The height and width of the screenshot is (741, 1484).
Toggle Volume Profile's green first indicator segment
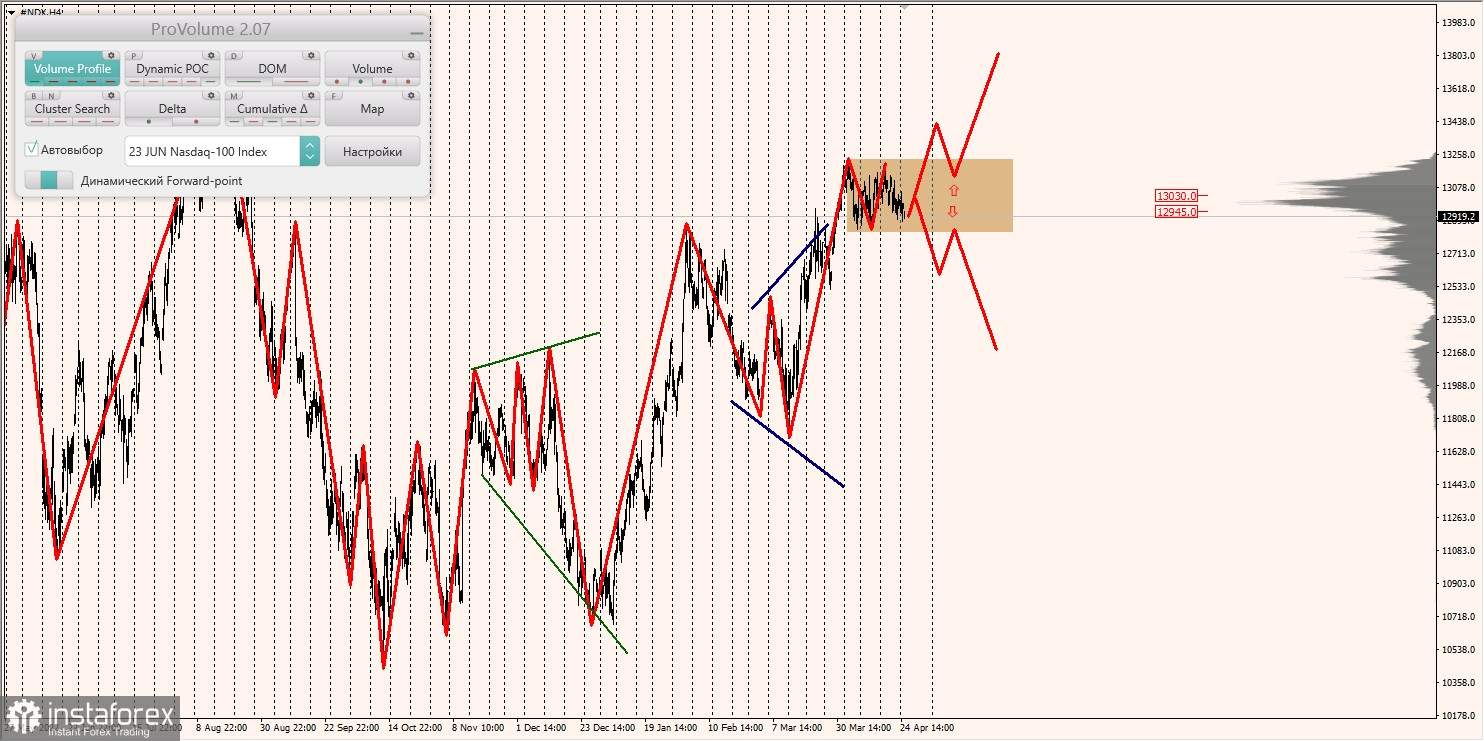[35, 81]
